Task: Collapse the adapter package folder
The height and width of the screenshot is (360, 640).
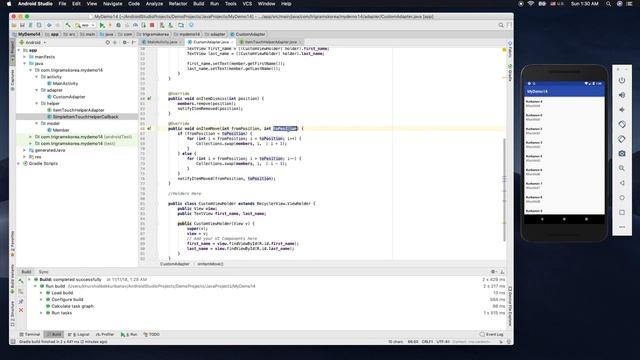Action: [x=36, y=90]
